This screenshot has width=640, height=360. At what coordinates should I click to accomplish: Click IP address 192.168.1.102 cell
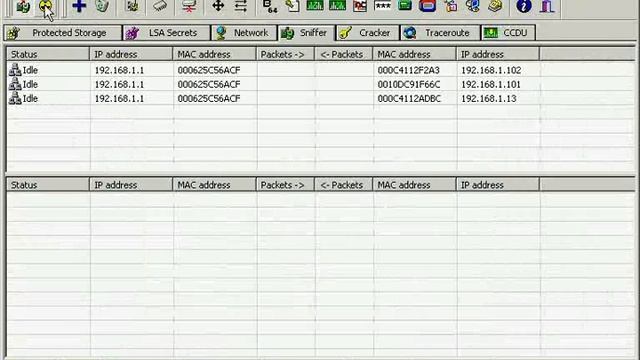(x=491, y=70)
